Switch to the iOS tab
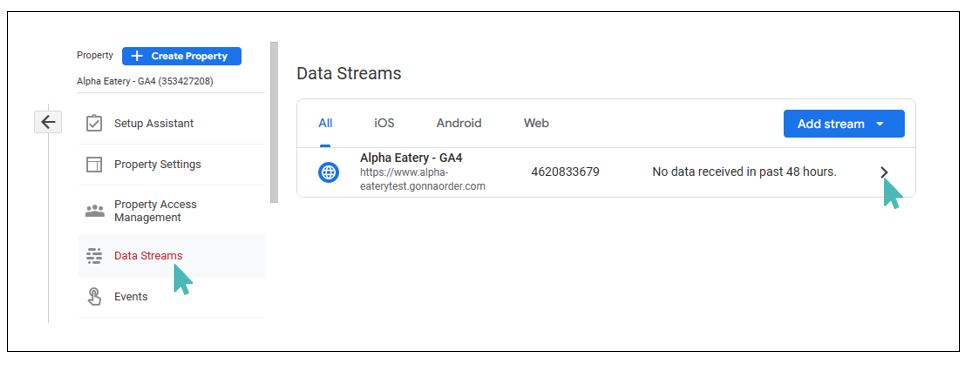 point(384,123)
